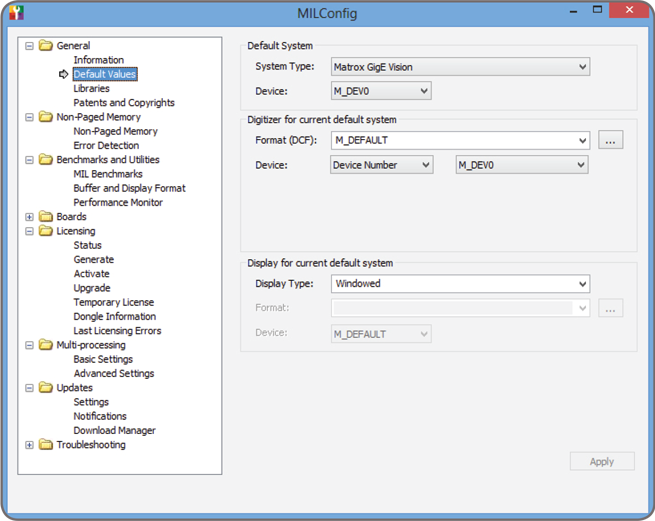Open Buffer and Display Format page

[x=129, y=188]
